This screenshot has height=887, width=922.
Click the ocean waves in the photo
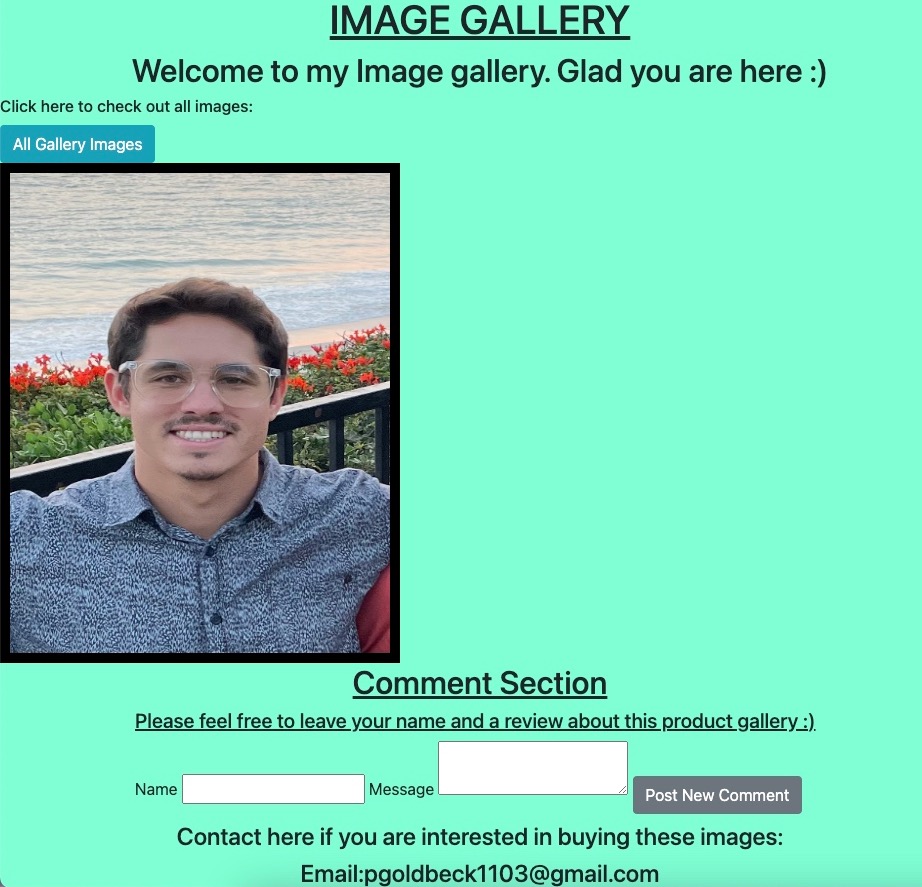200,247
